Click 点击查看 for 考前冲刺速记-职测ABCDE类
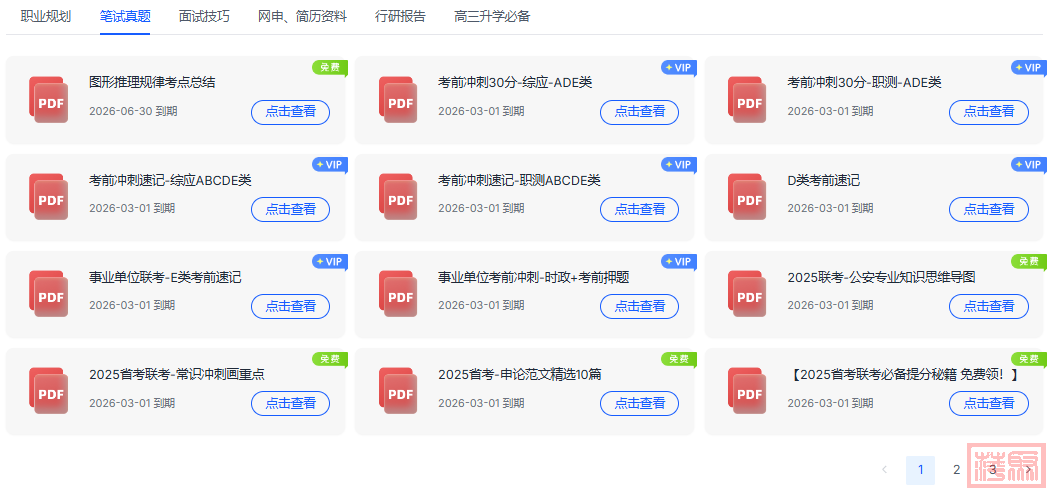The width and height of the screenshot is (1052, 493). [639, 209]
